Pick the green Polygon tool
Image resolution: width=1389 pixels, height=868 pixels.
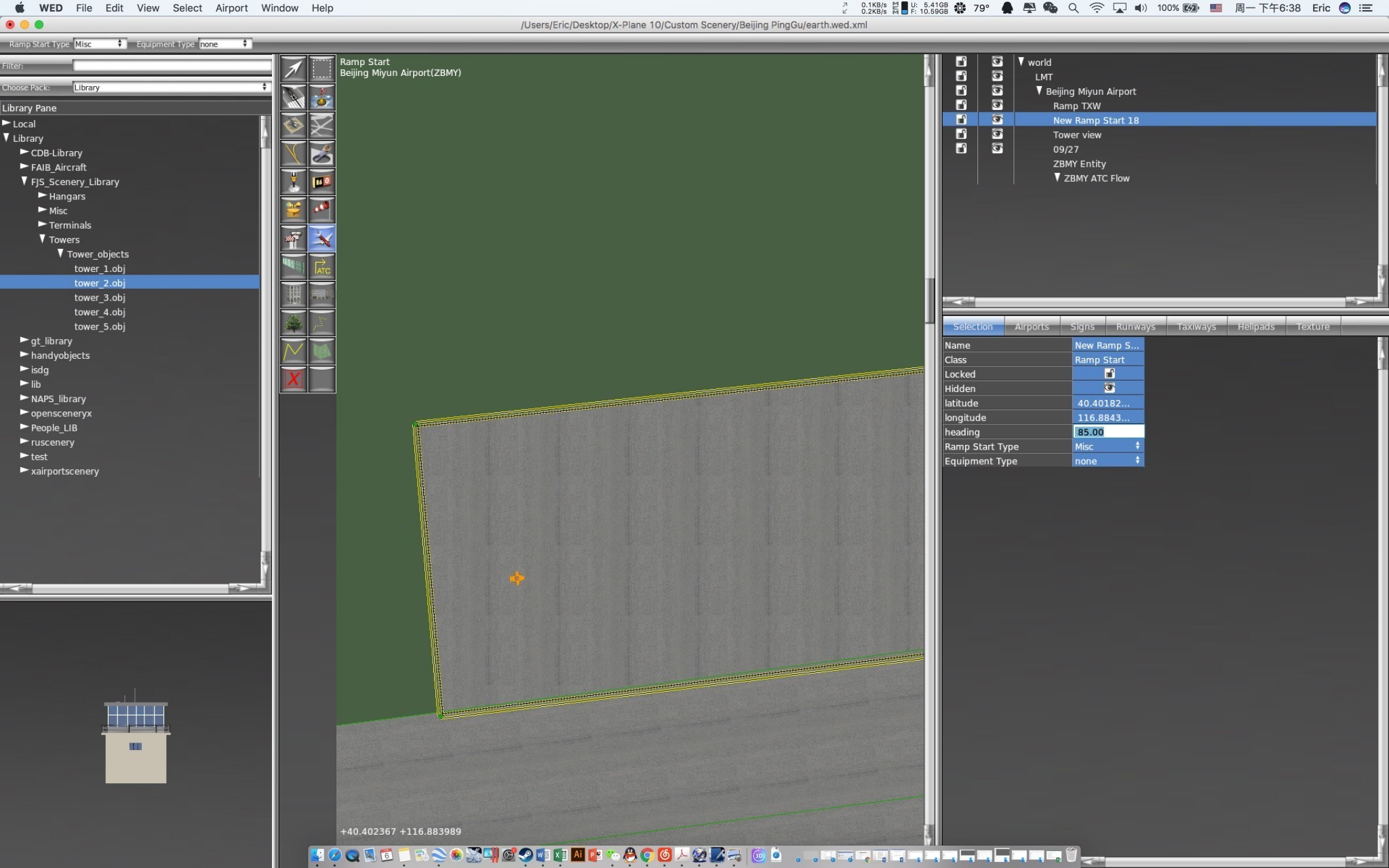(x=322, y=351)
